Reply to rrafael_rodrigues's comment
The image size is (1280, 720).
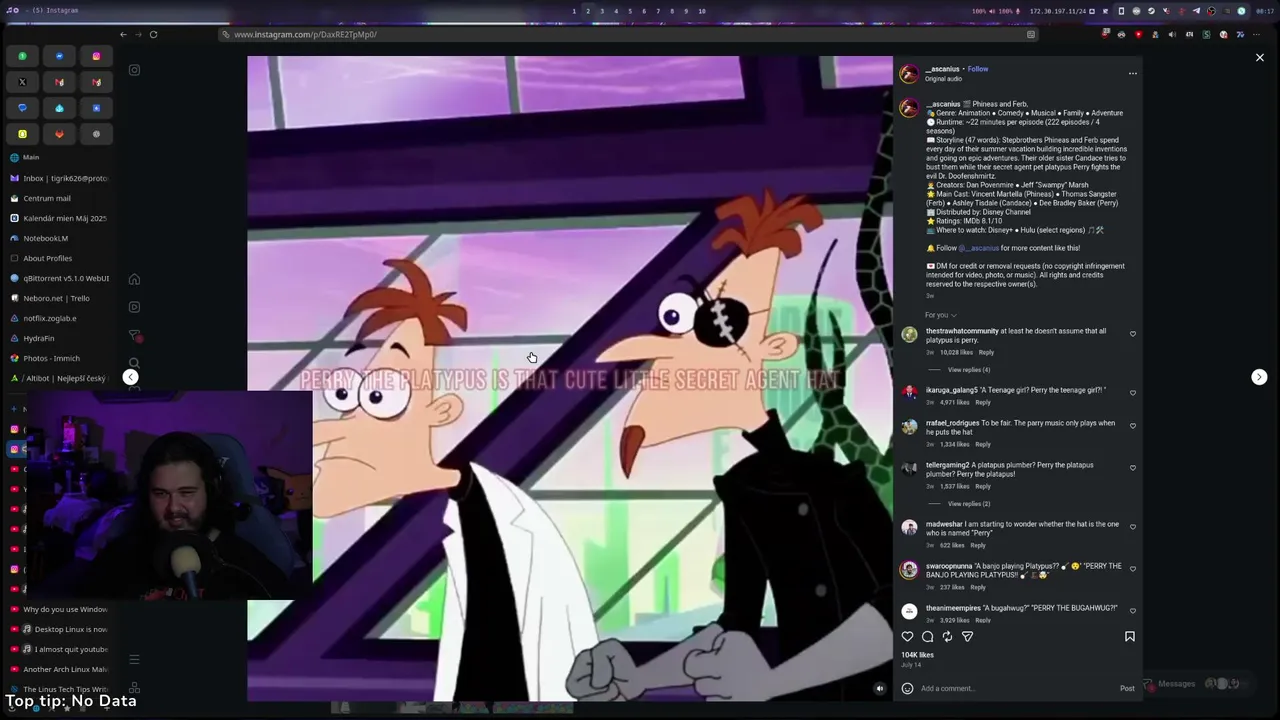pos(983,444)
